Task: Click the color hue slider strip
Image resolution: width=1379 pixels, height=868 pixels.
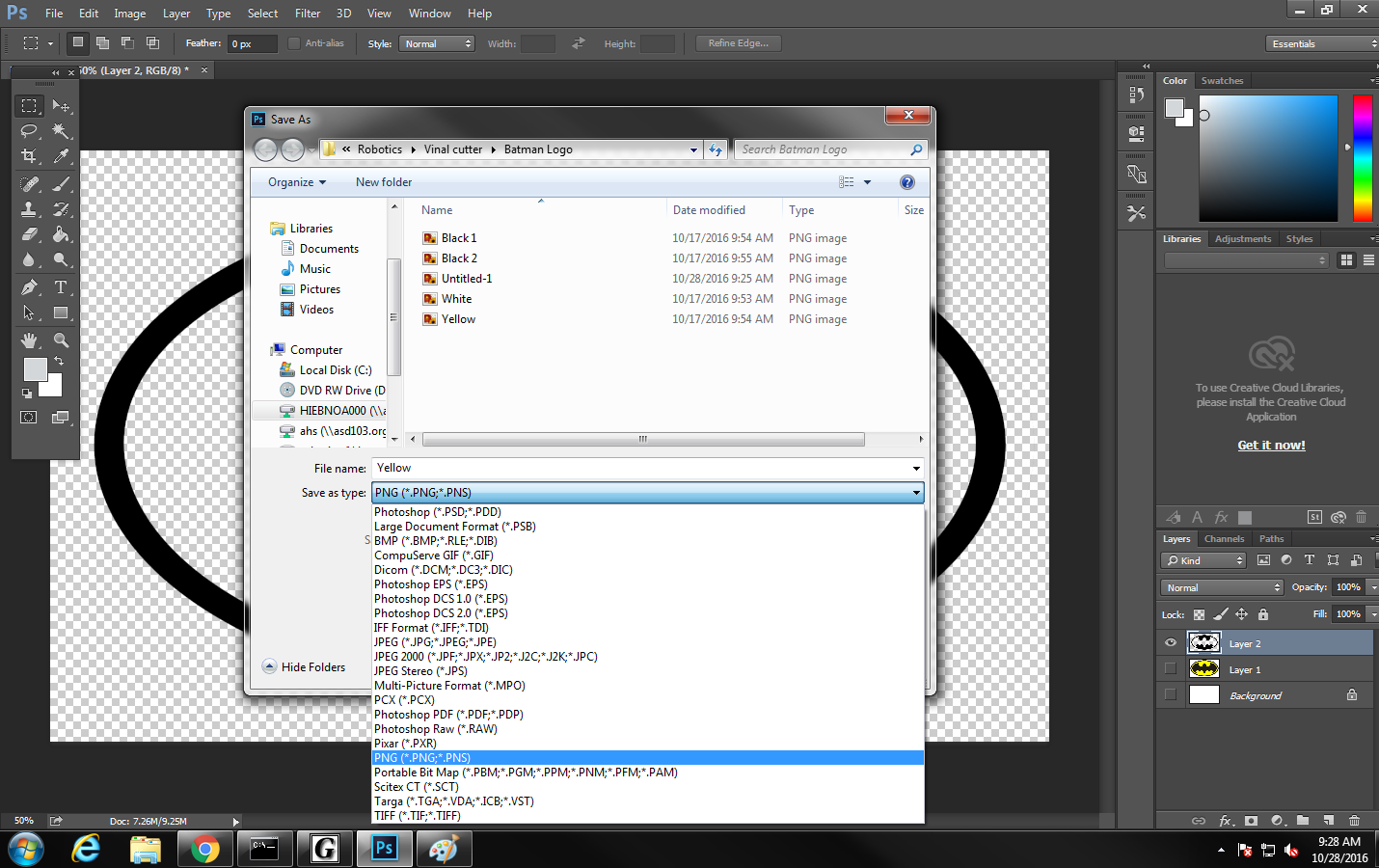Action: click(1363, 158)
